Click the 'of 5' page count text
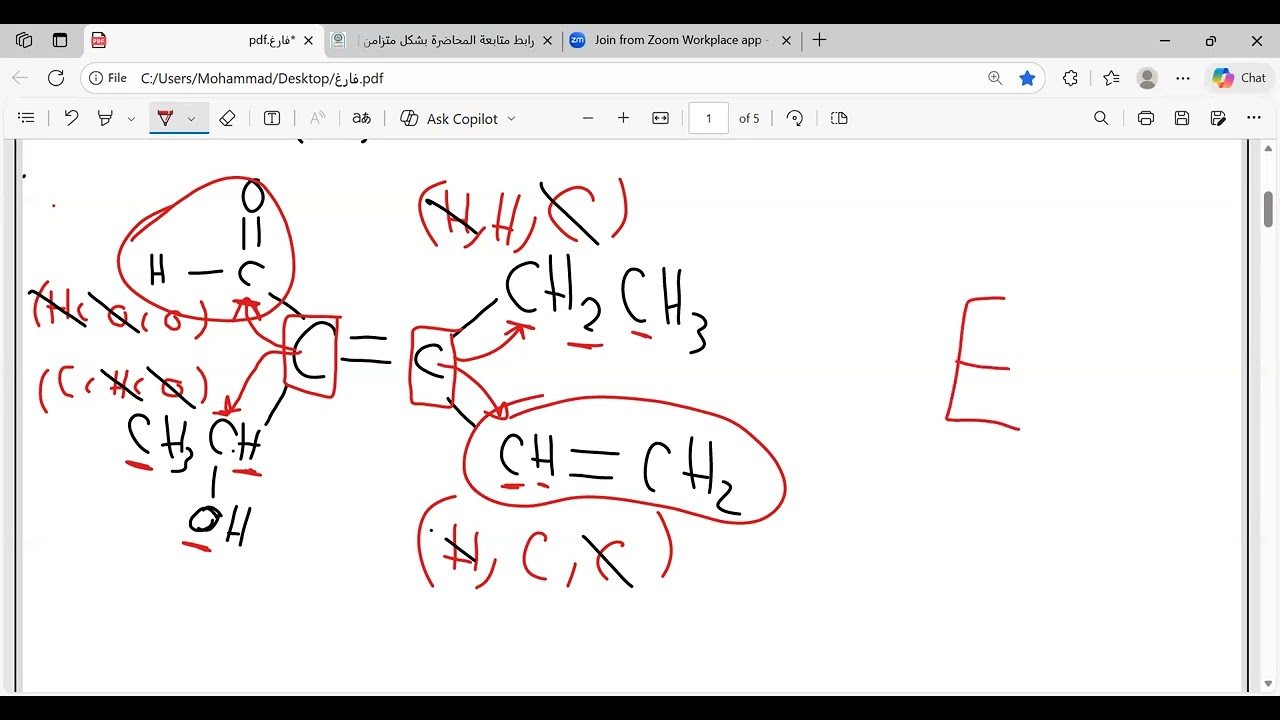 pos(749,118)
